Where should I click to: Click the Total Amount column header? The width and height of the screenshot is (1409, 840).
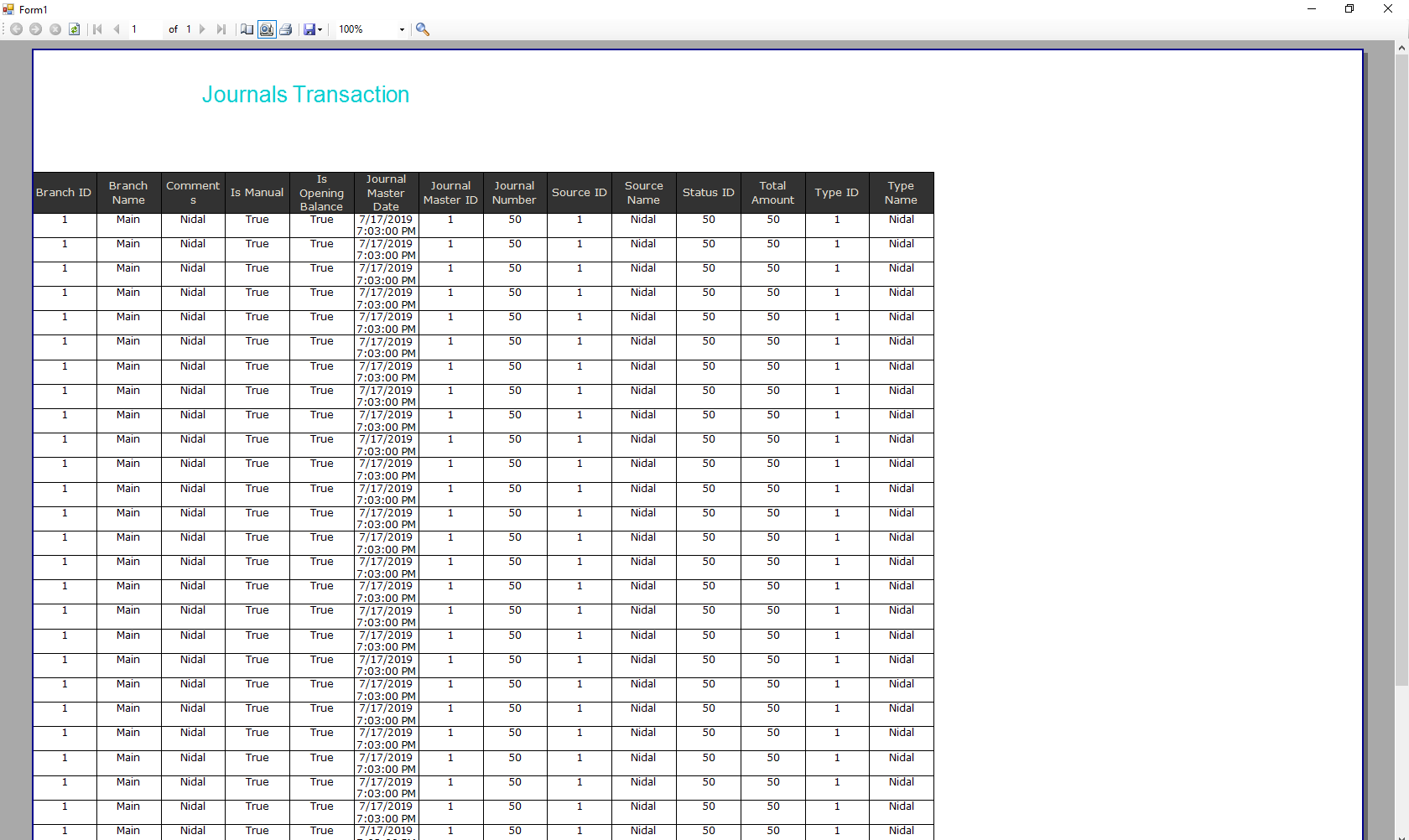[773, 193]
